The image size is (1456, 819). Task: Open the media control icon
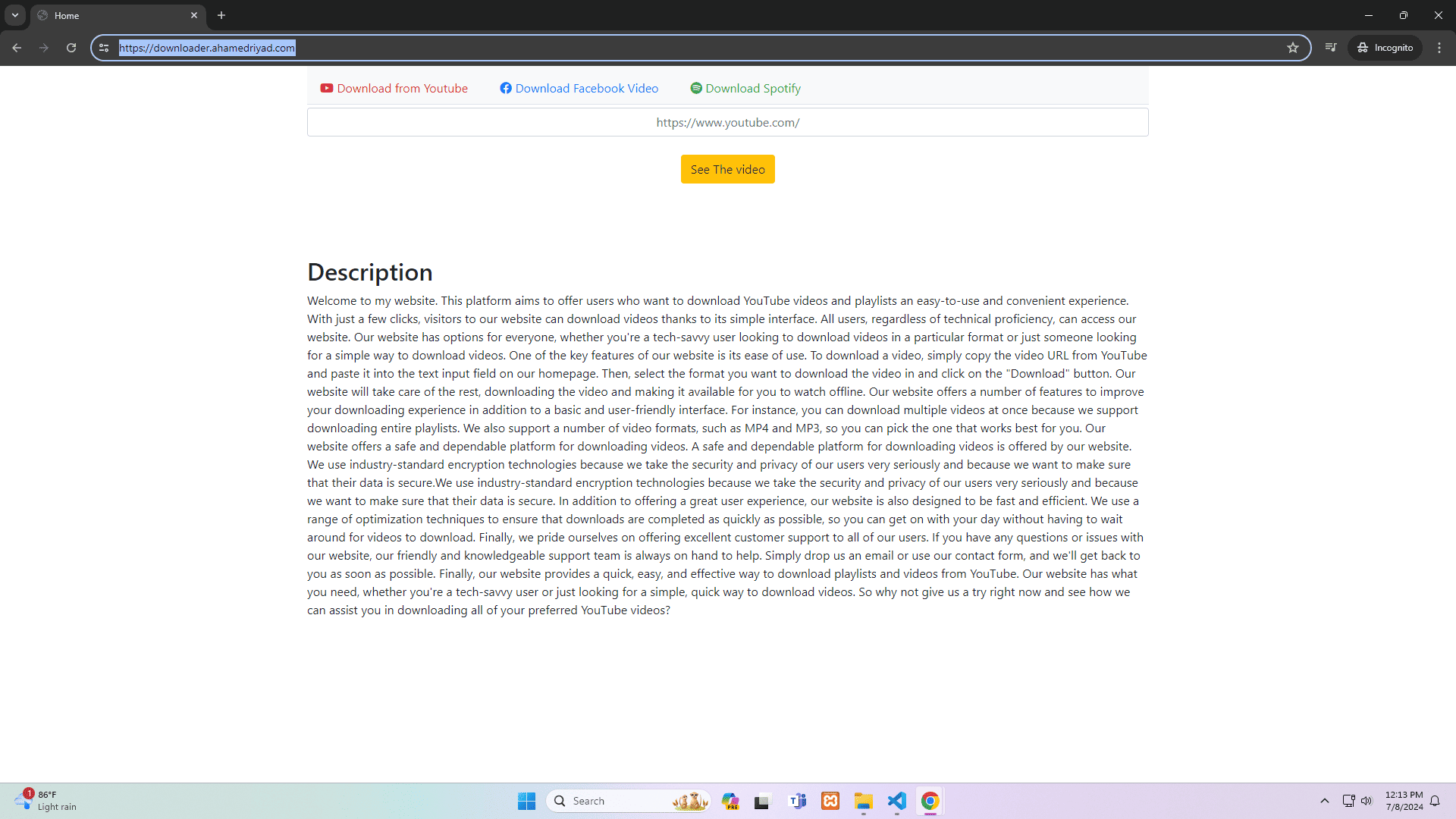coord(1331,48)
